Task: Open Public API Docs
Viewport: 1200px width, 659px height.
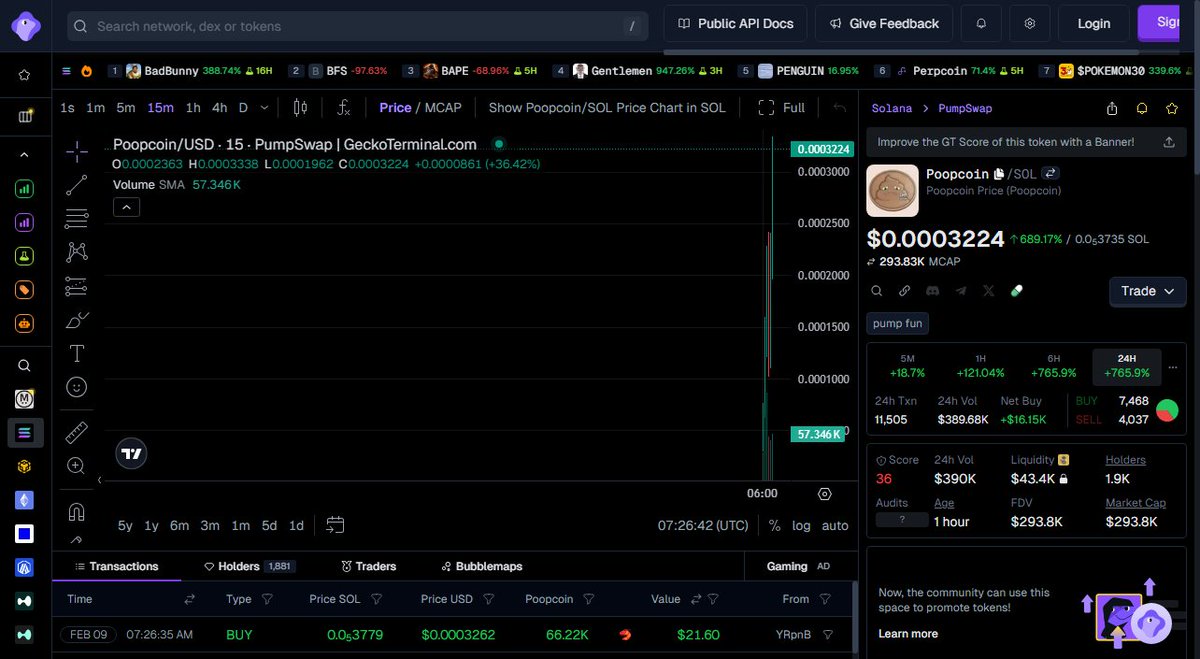Action: point(735,23)
